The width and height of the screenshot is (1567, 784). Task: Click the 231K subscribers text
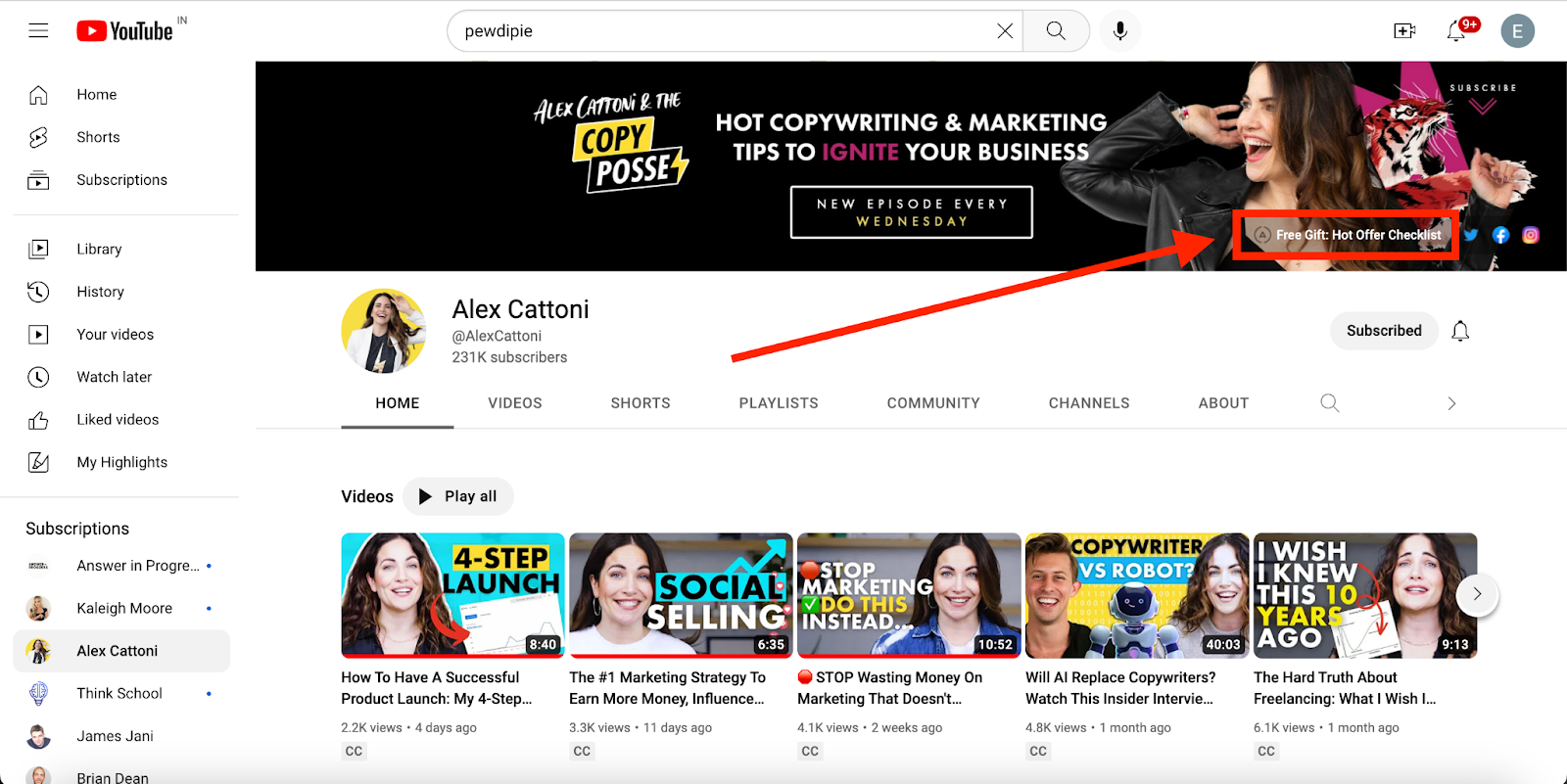[x=509, y=357]
